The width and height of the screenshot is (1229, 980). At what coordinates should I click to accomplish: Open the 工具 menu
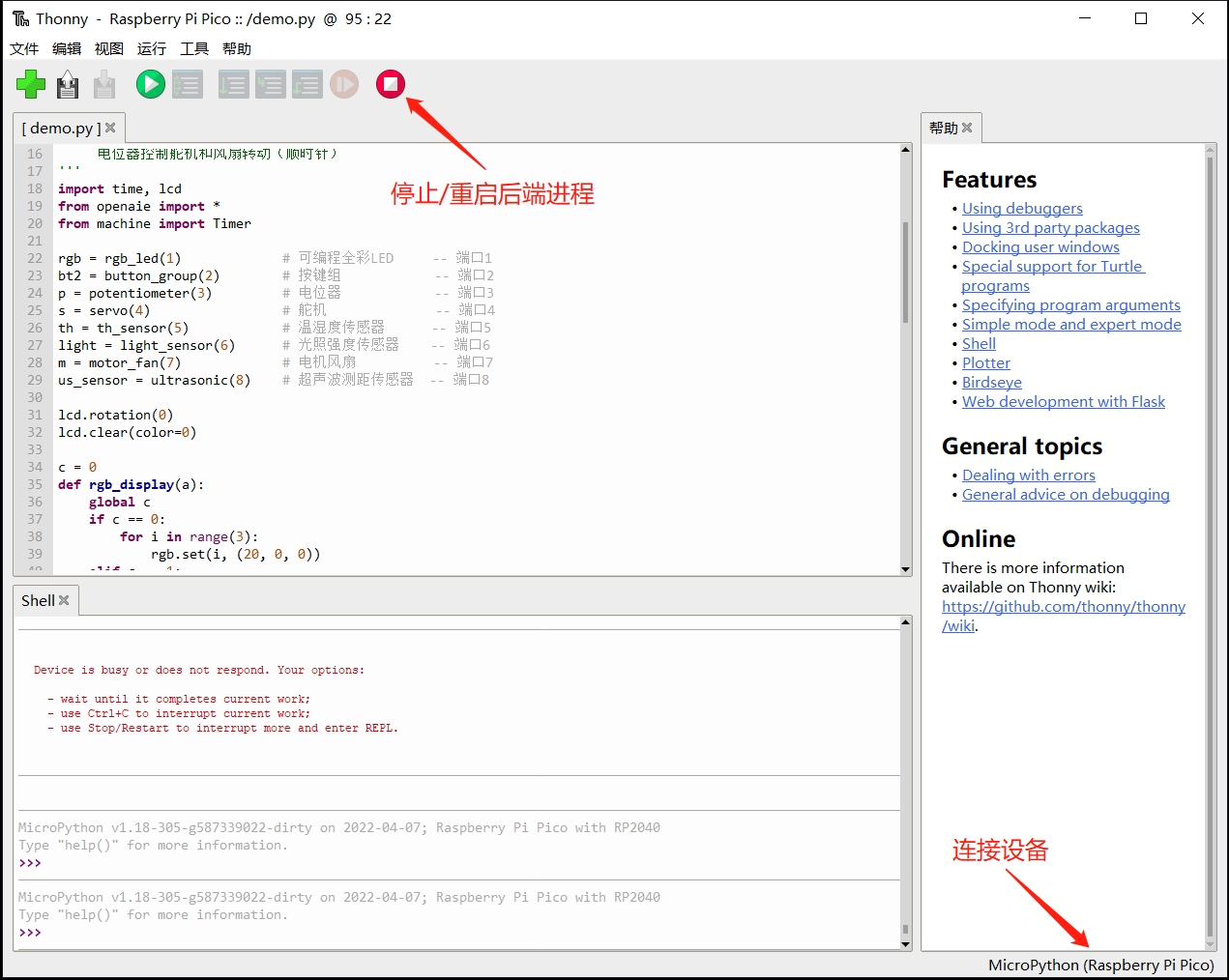[x=194, y=48]
